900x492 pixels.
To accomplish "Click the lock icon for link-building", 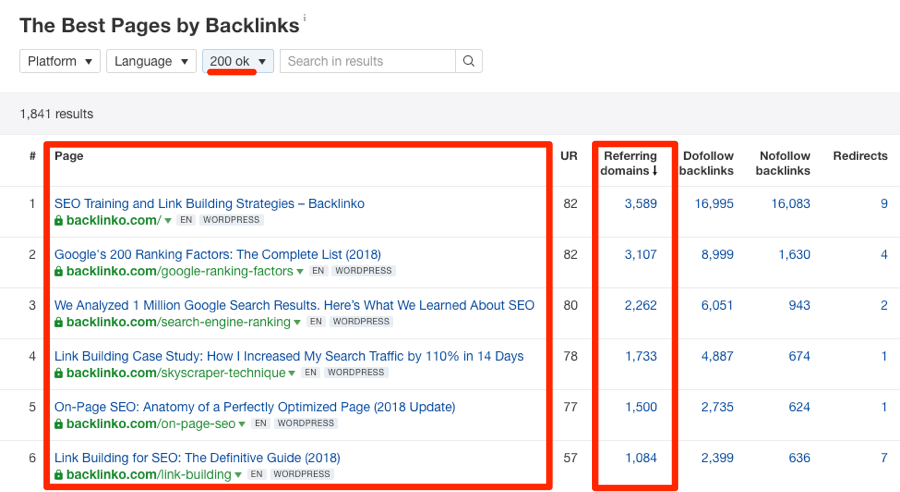I will tap(59, 475).
